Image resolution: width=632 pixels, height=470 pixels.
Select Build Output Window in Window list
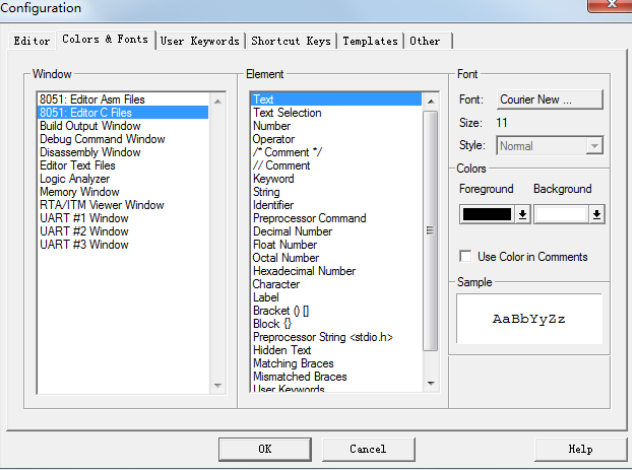[x=90, y=126]
